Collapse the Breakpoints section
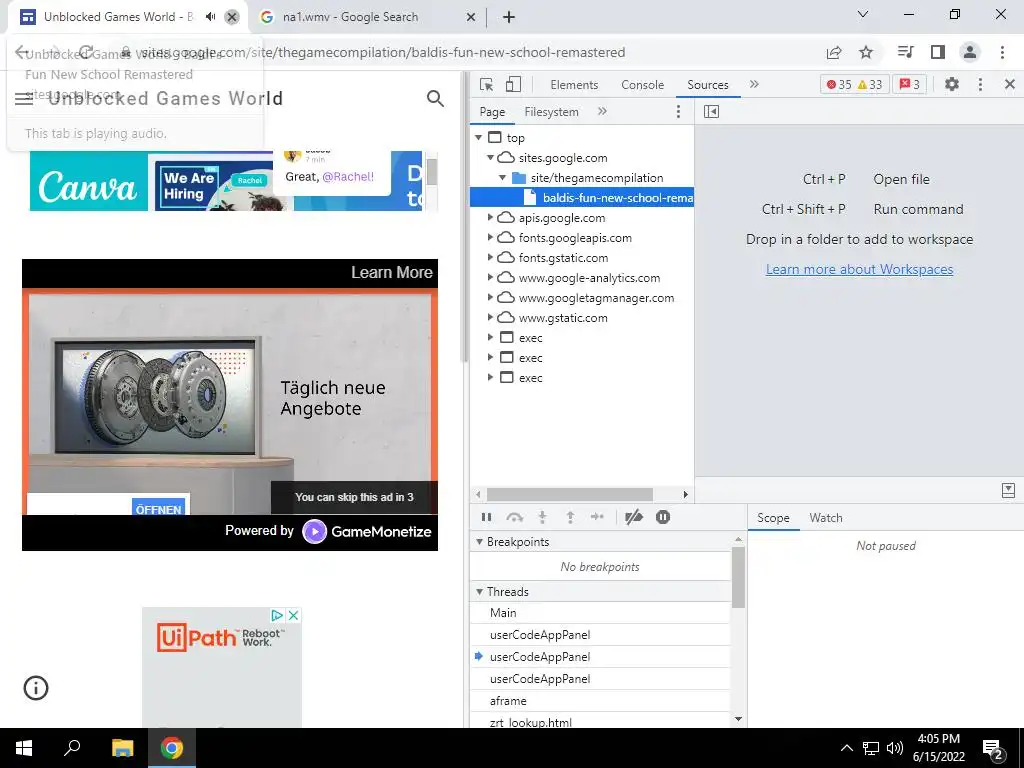This screenshot has height=768, width=1024. 479,541
